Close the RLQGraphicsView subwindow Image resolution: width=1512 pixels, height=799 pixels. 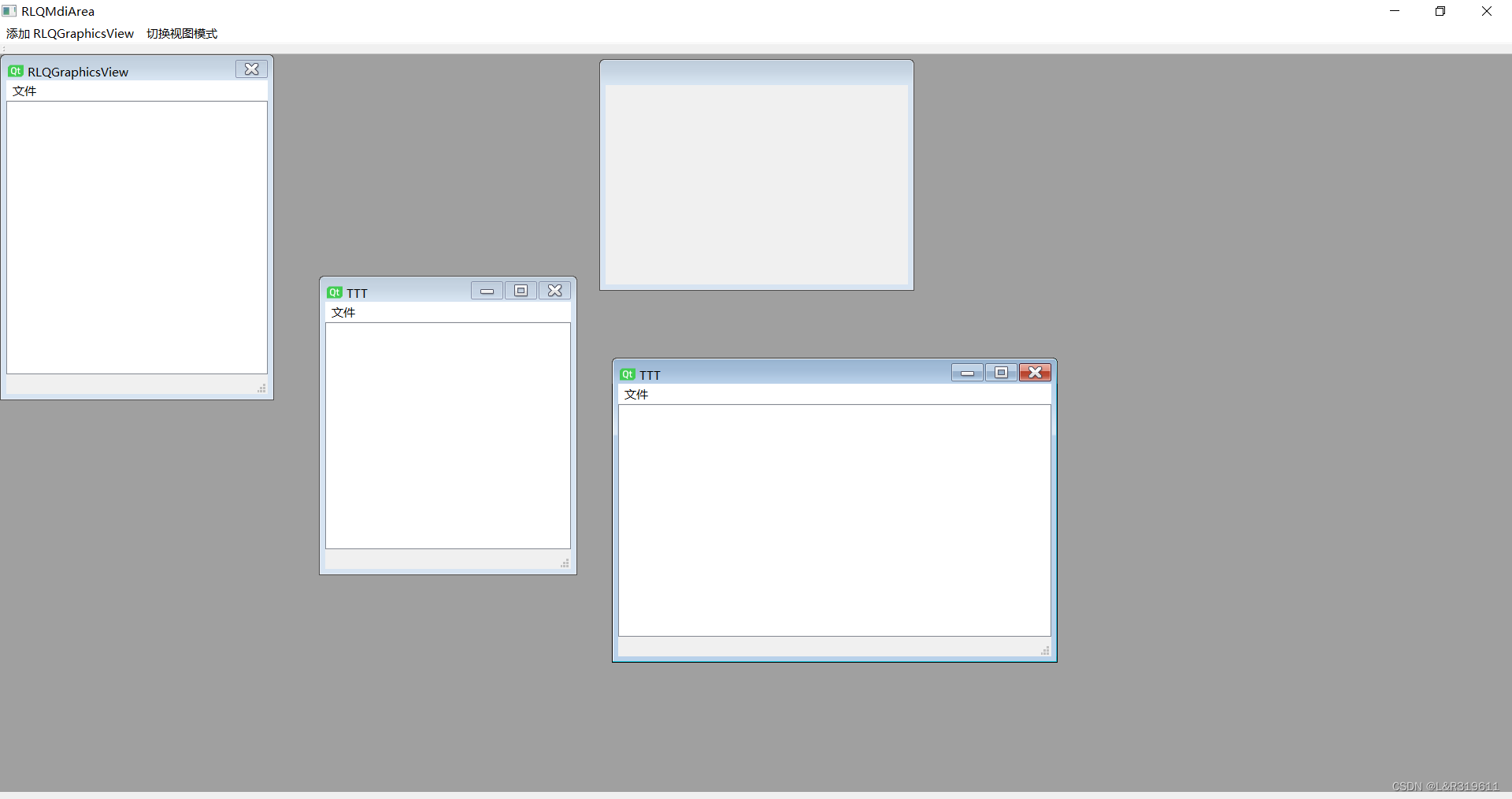pyautogui.click(x=251, y=69)
